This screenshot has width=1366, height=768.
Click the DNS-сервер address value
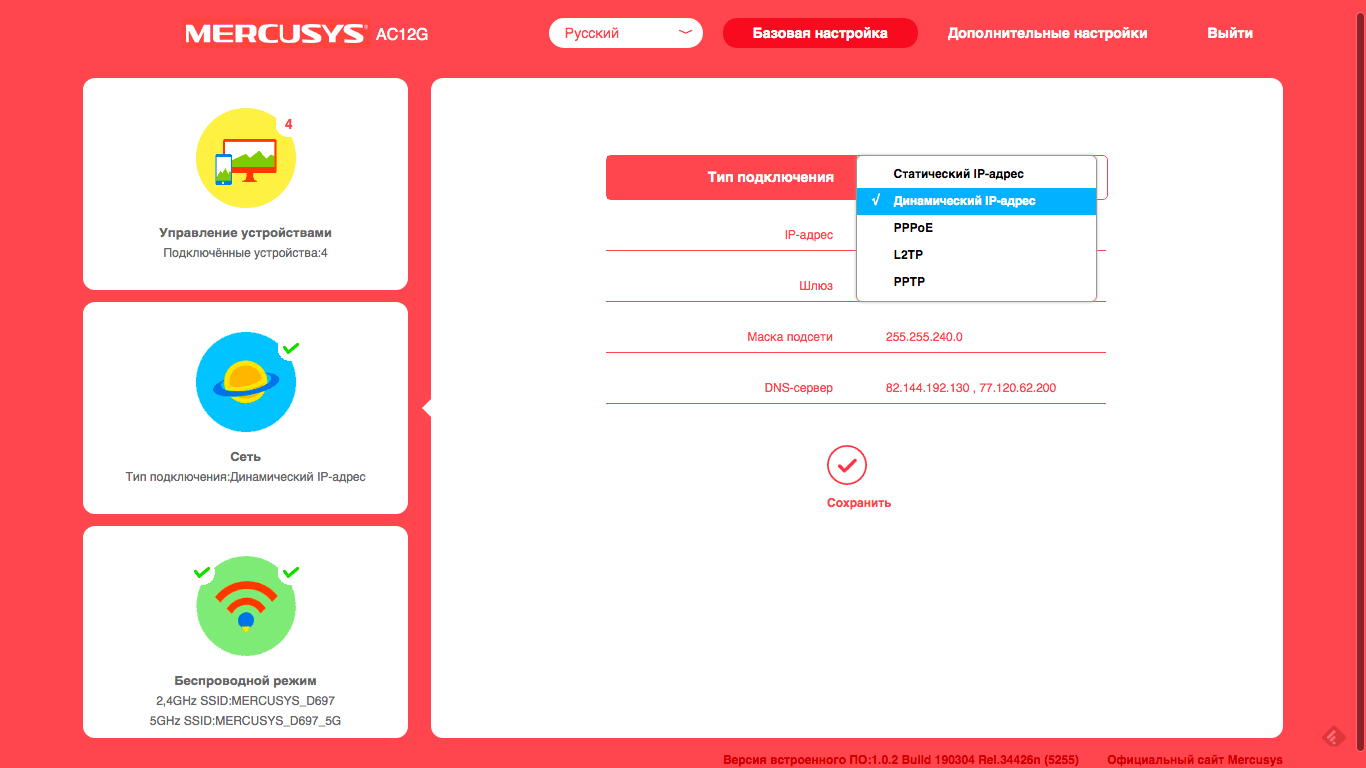(970, 388)
